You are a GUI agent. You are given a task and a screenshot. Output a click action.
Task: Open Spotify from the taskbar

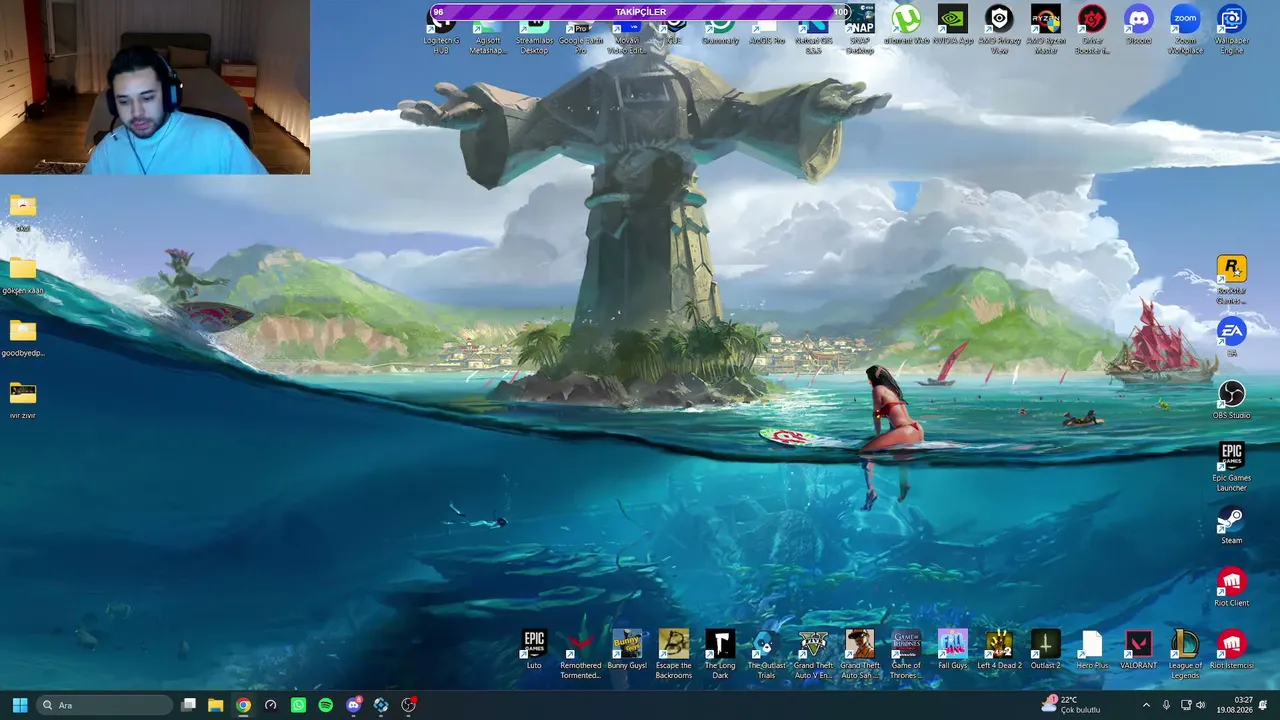point(326,705)
